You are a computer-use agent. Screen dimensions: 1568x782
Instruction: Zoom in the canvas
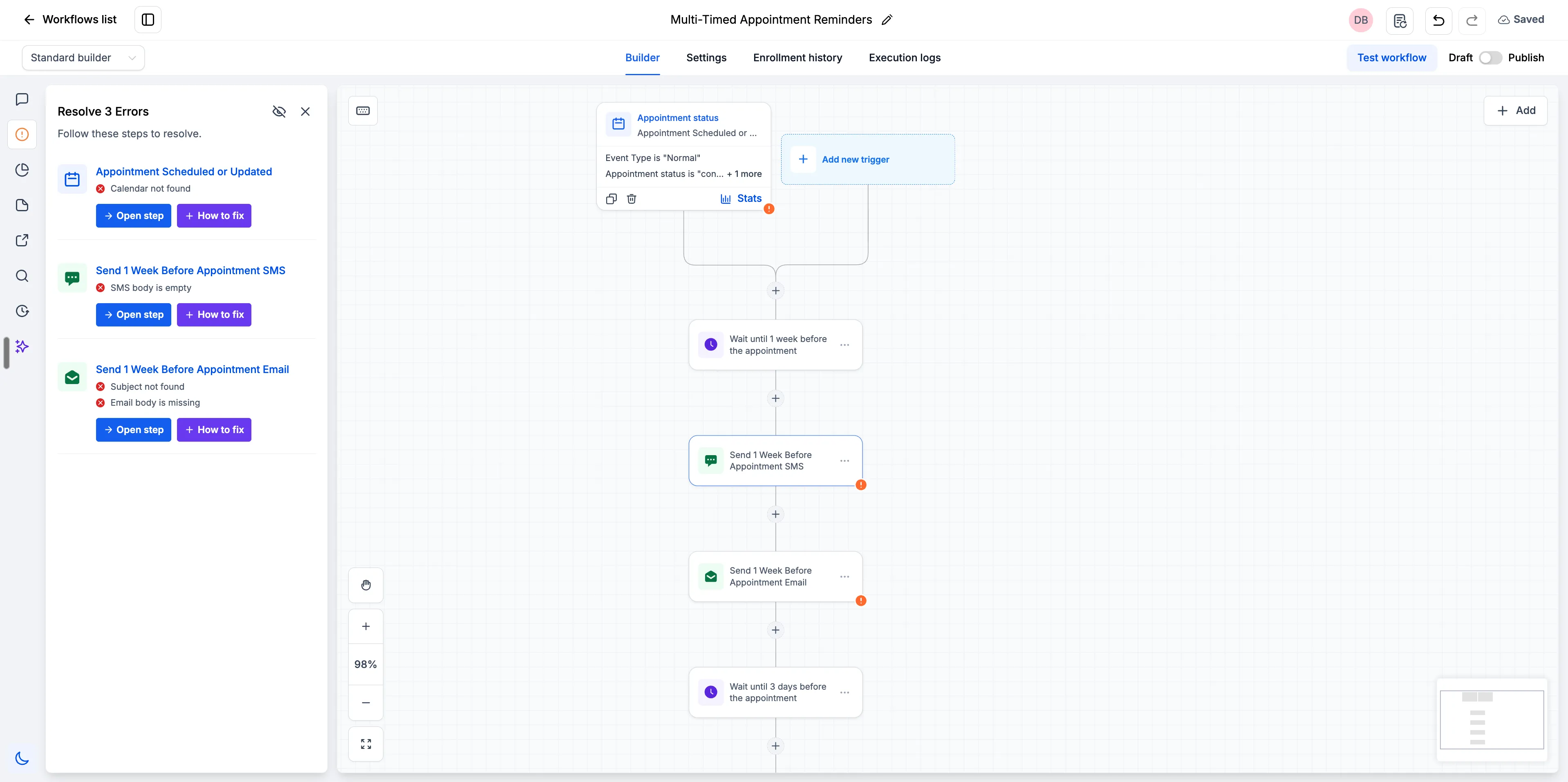click(366, 626)
